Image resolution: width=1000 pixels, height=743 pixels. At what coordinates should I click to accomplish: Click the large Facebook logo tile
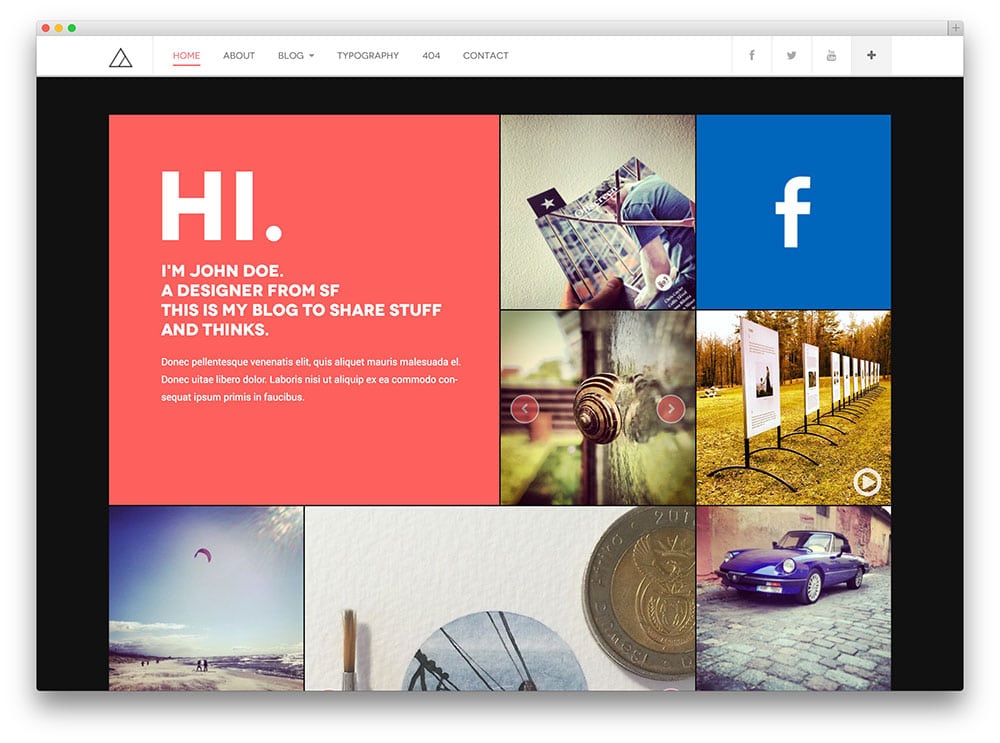[x=793, y=212]
